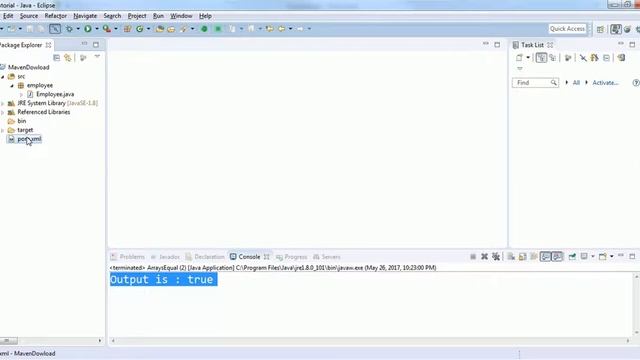Toggle Focus on Workweek in Task List
640x360 pixels.
coord(568,58)
